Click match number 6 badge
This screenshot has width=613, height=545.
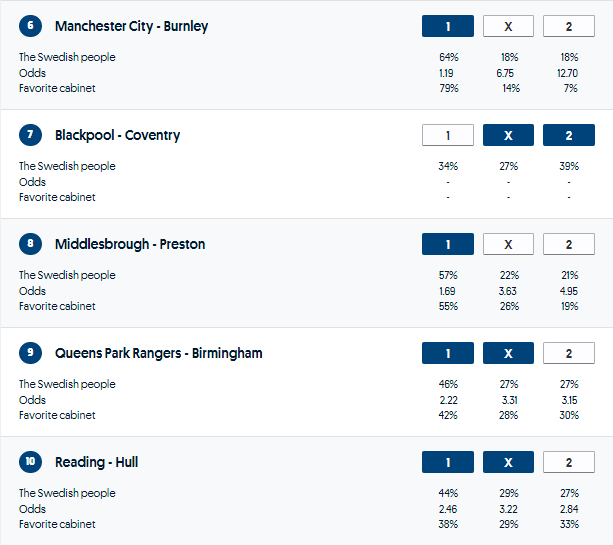(x=31, y=26)
